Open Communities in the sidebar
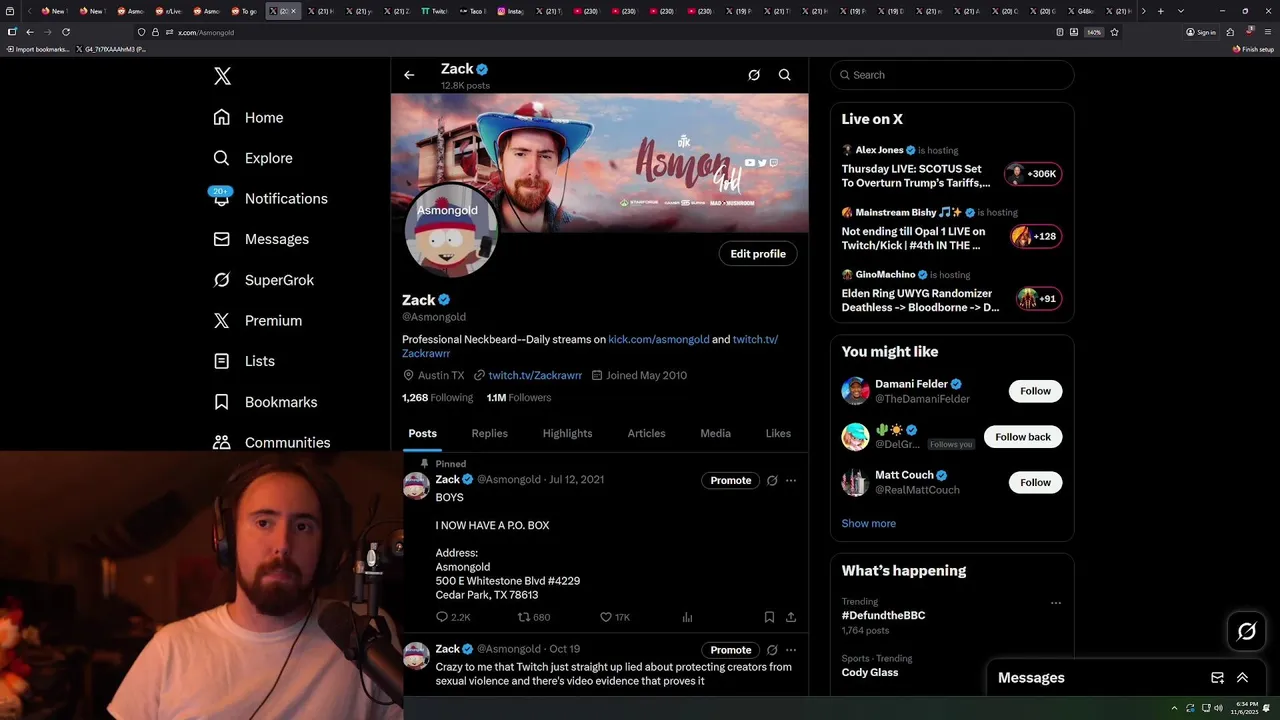Image resolution: width=1280 pixels, height=720 pixels. [x=272, y=442]
